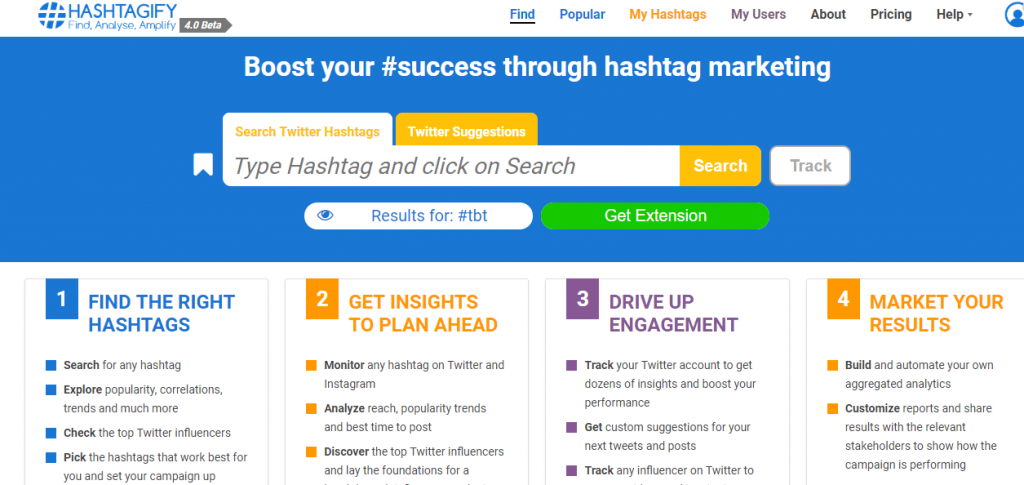Click the Get Insights To Plan Ahead heading
The image size is (1024, 485).
[423, 313]
